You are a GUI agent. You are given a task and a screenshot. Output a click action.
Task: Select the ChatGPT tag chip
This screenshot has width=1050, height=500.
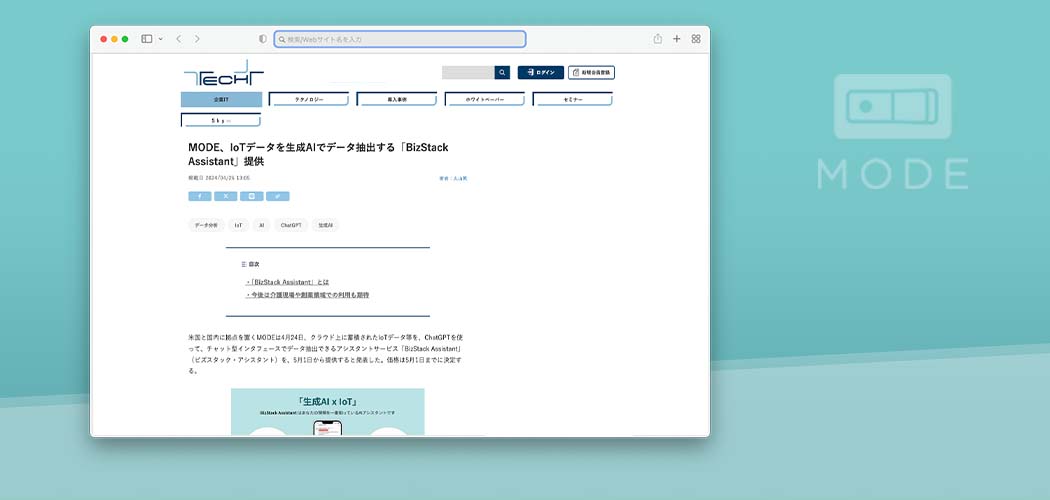[x=291, y=225]
